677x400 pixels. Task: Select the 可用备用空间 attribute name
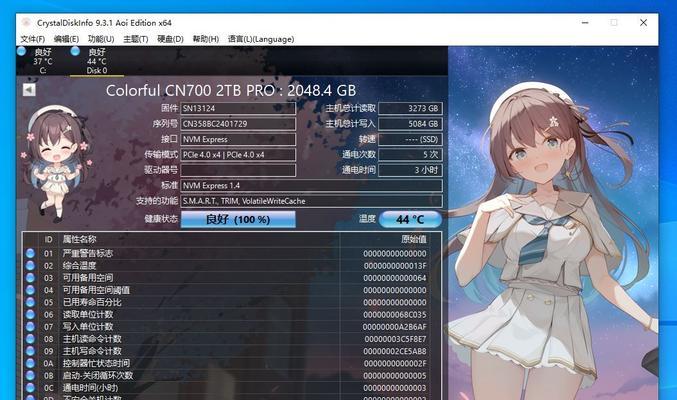pos(88,278)
